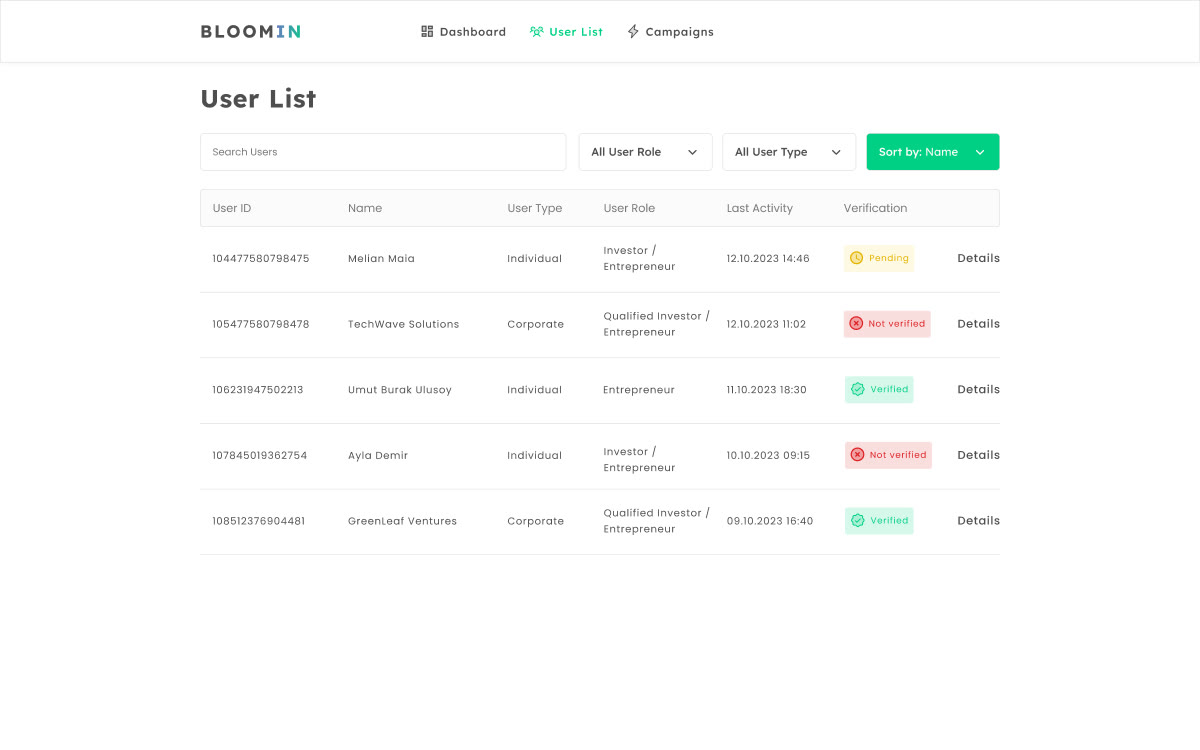
Task: Click the chevron on Sort by: Name
Action: pos(980,152)
